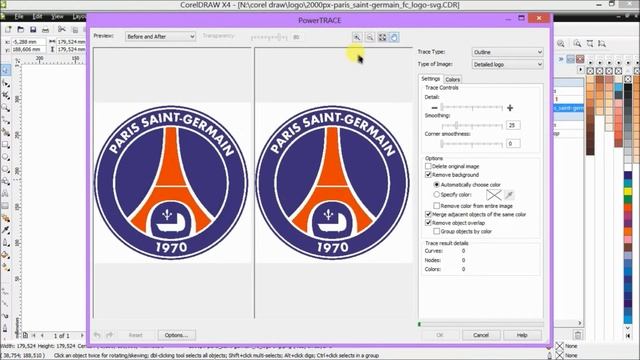Open the Preview Before and After dropdown
This screenshot has width=640, height=360.
tap(160, 36)
